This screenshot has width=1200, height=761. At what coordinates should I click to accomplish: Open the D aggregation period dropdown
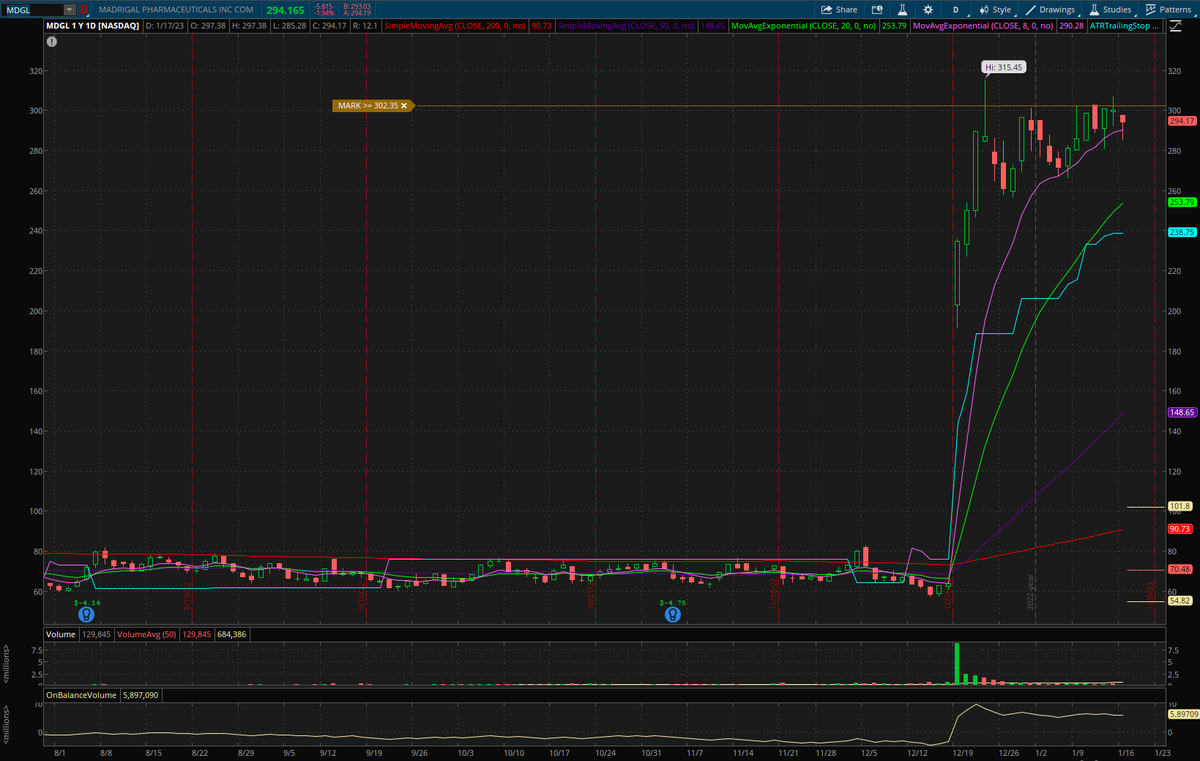[x=955, y=9]
